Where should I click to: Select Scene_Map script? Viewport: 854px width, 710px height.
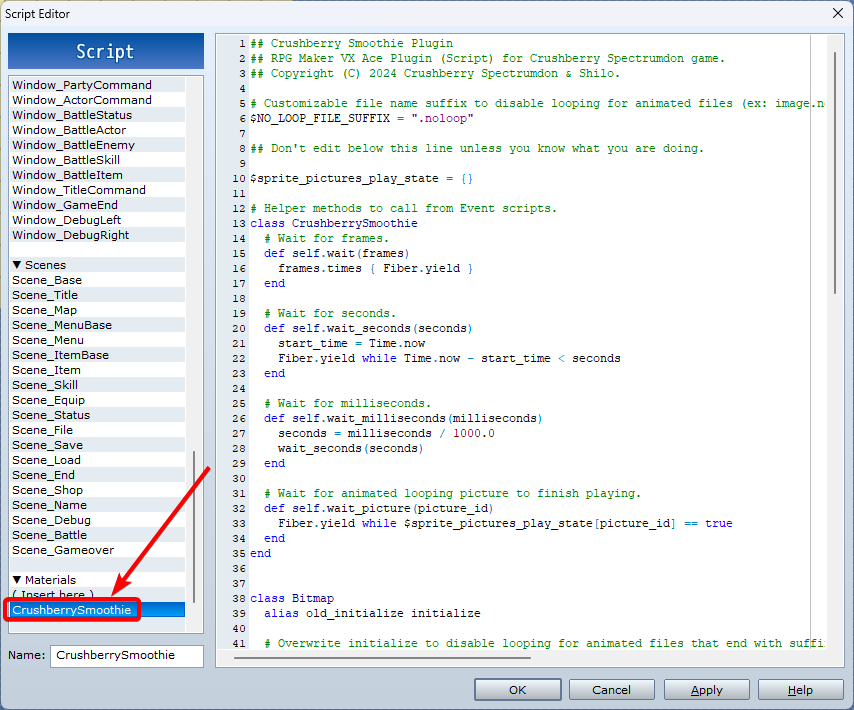coord(98,310)
